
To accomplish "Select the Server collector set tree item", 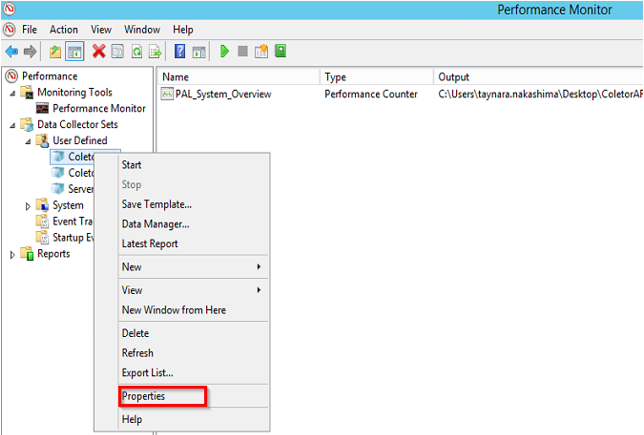I will click(x=80, y=189).
